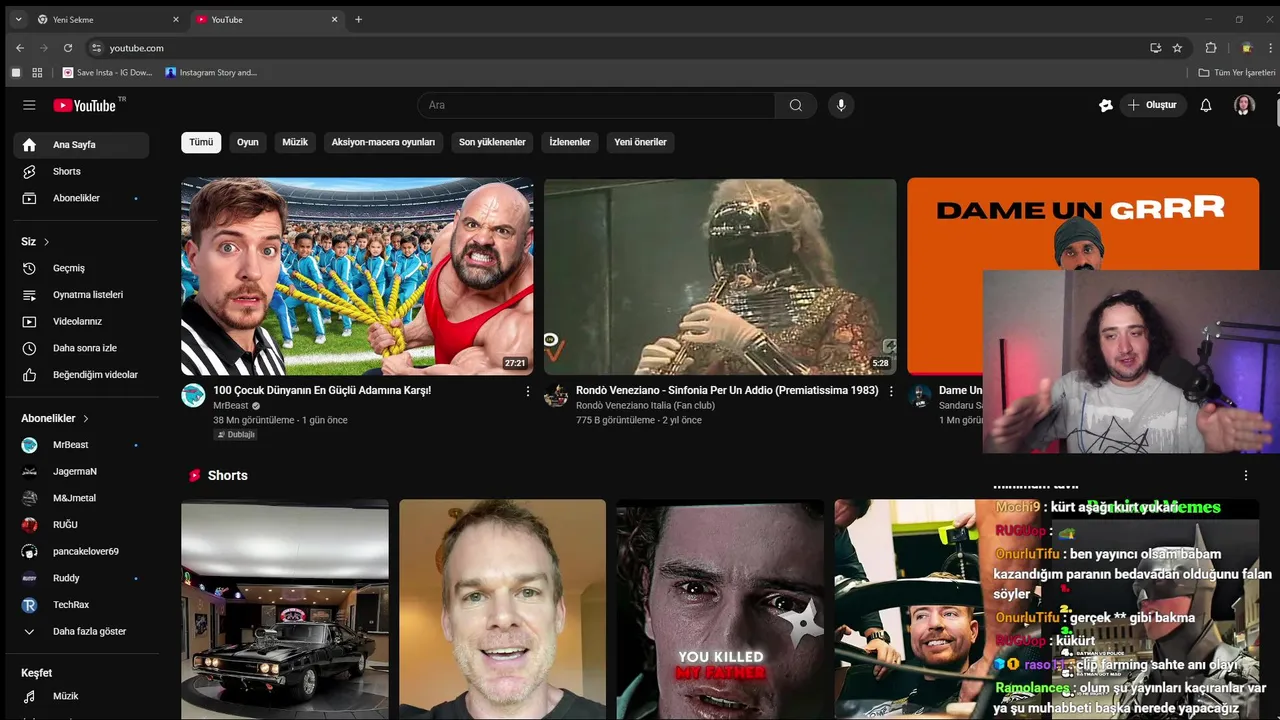Open the YouTube hamburger guide menu
This screenshot has height=720, width=1280.
(x=29, y=105)
